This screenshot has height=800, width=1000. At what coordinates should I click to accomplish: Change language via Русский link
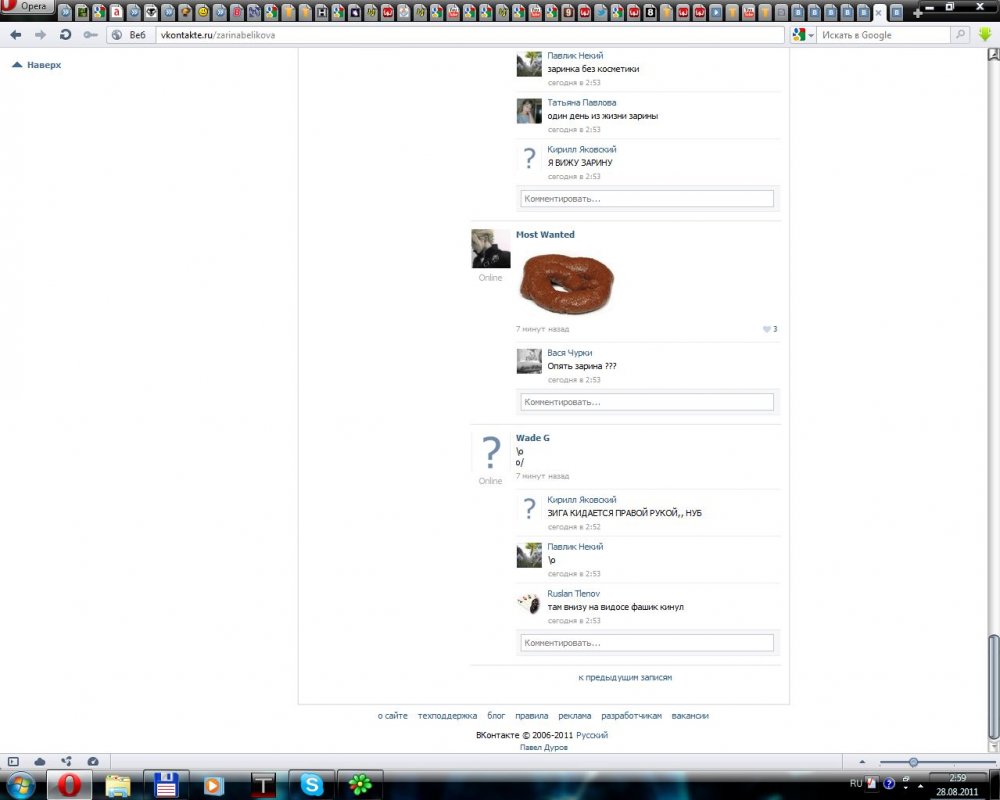pos(592,735)
